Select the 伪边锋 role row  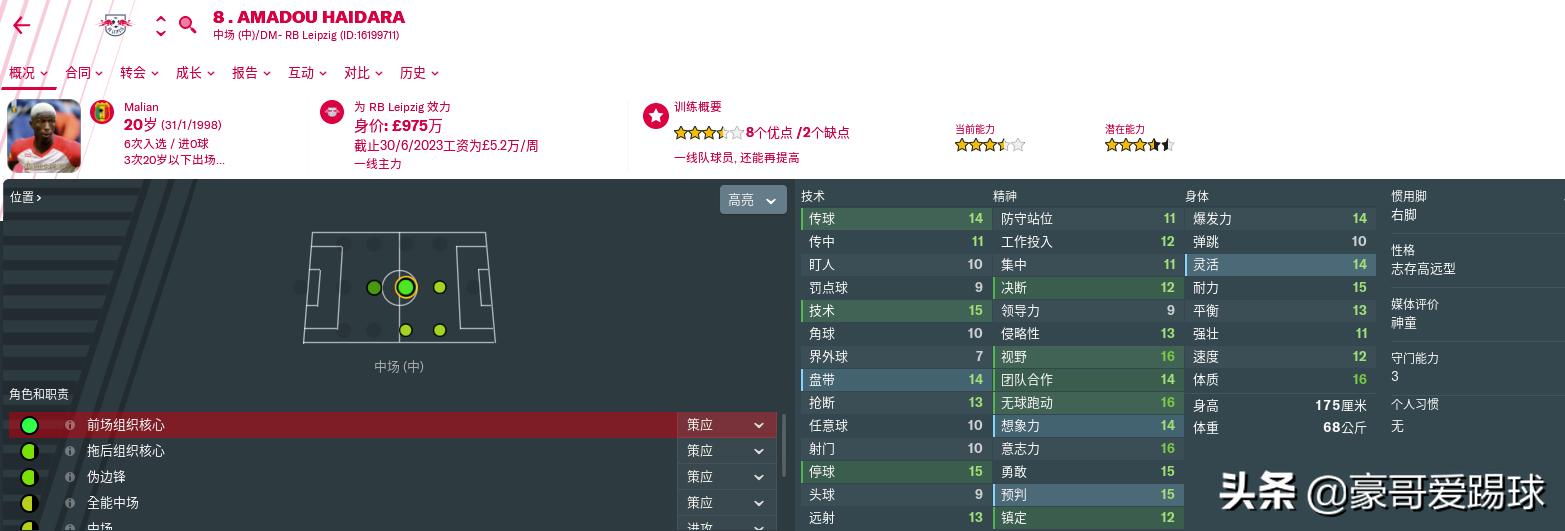coord(393,477)
